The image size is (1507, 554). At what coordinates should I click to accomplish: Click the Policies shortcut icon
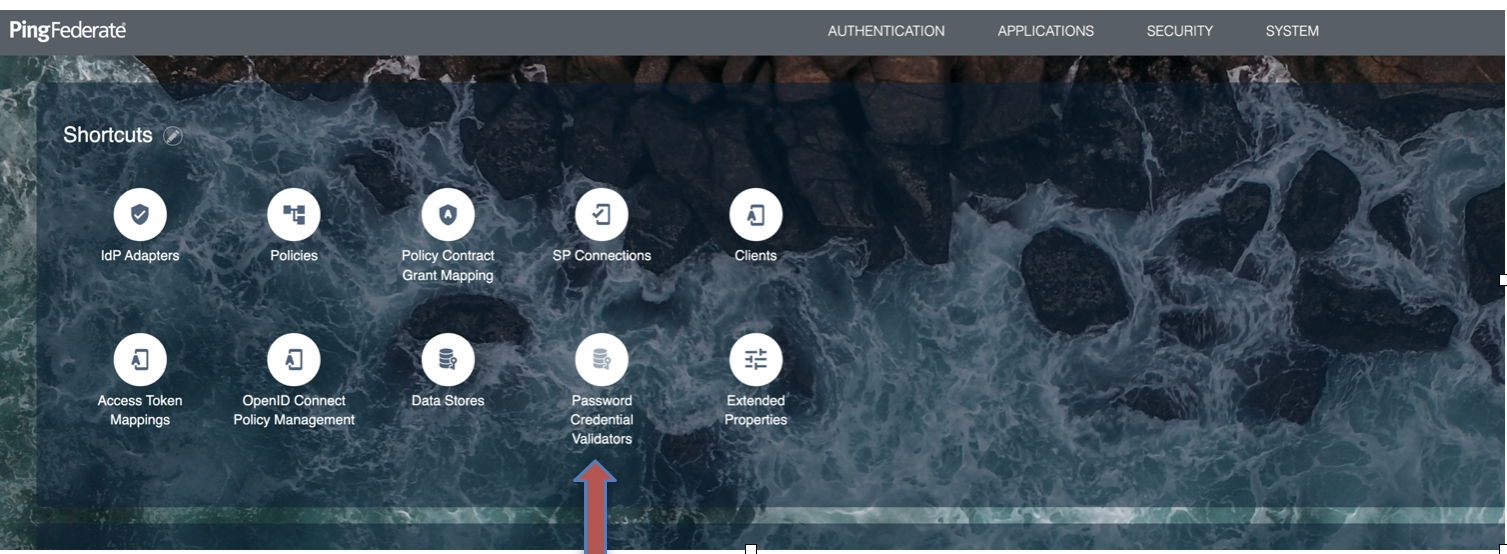tap(294, 214)
